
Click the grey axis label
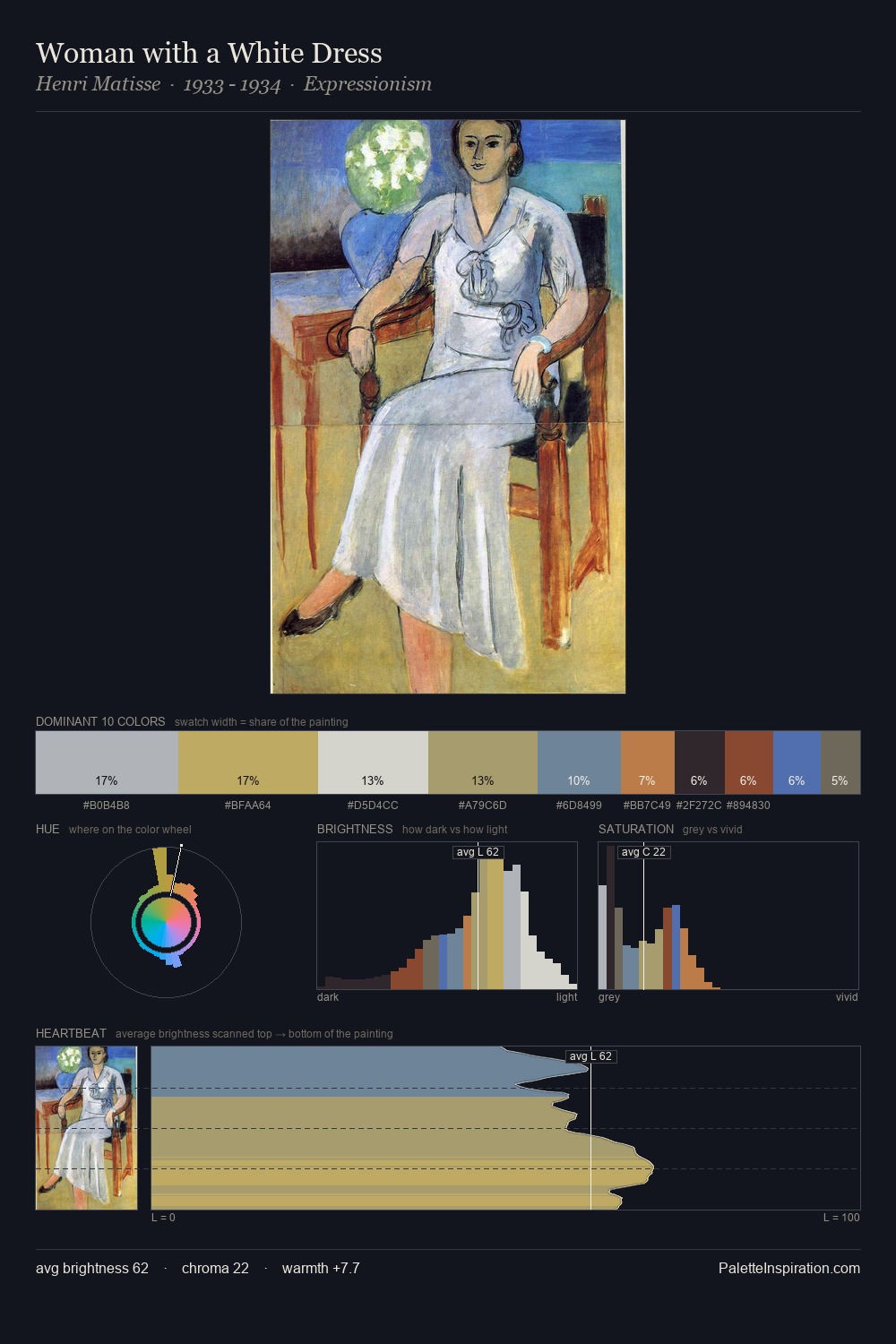pos(609,996)
